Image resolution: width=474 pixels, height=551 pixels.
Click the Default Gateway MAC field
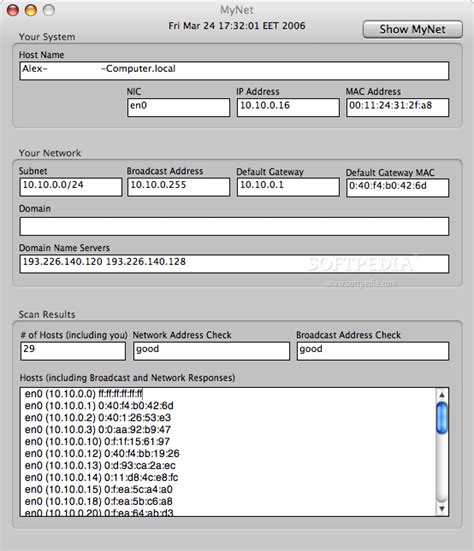(x=397, y=188)
